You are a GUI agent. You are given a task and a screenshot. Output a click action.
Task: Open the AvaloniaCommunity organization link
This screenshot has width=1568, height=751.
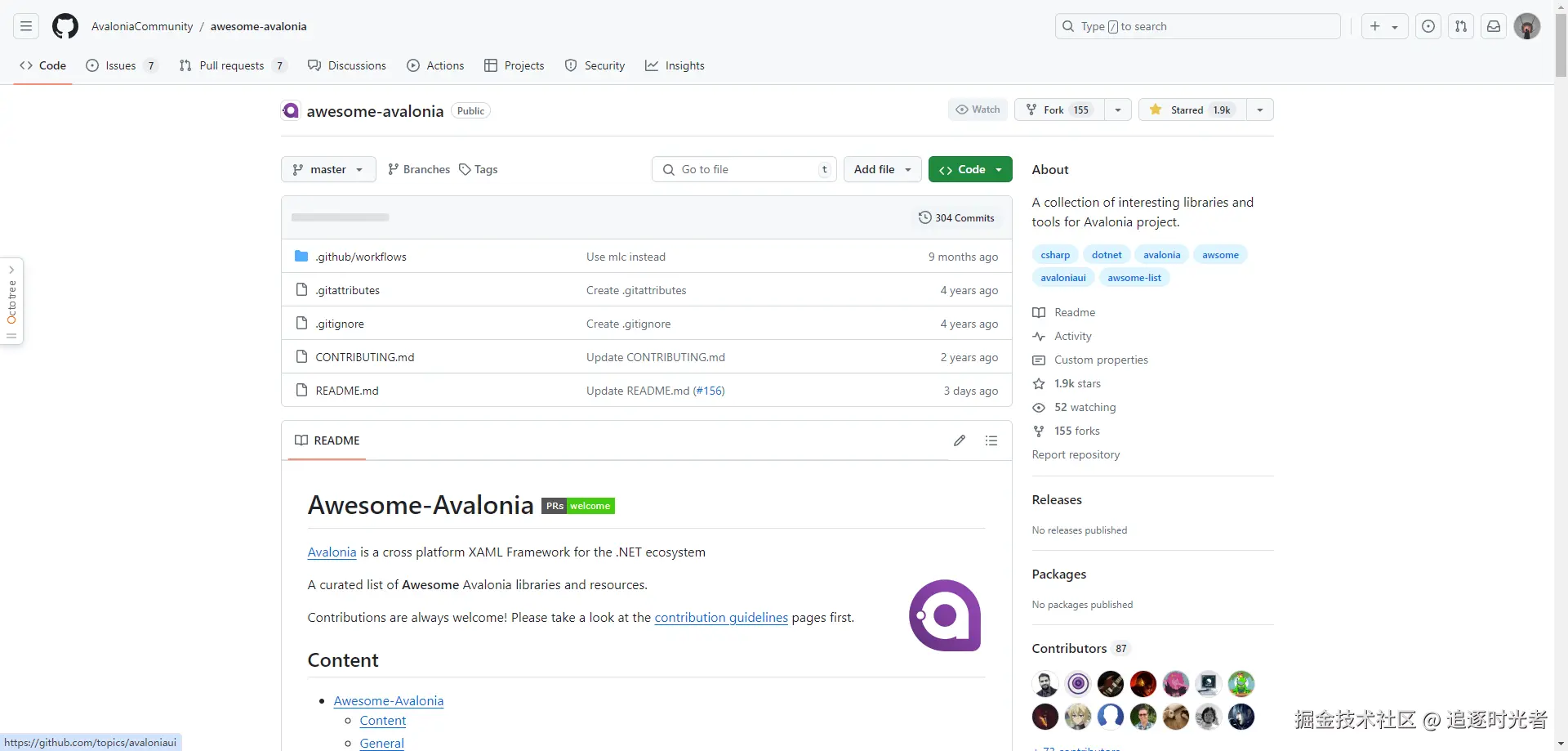[x=142, y=26]
